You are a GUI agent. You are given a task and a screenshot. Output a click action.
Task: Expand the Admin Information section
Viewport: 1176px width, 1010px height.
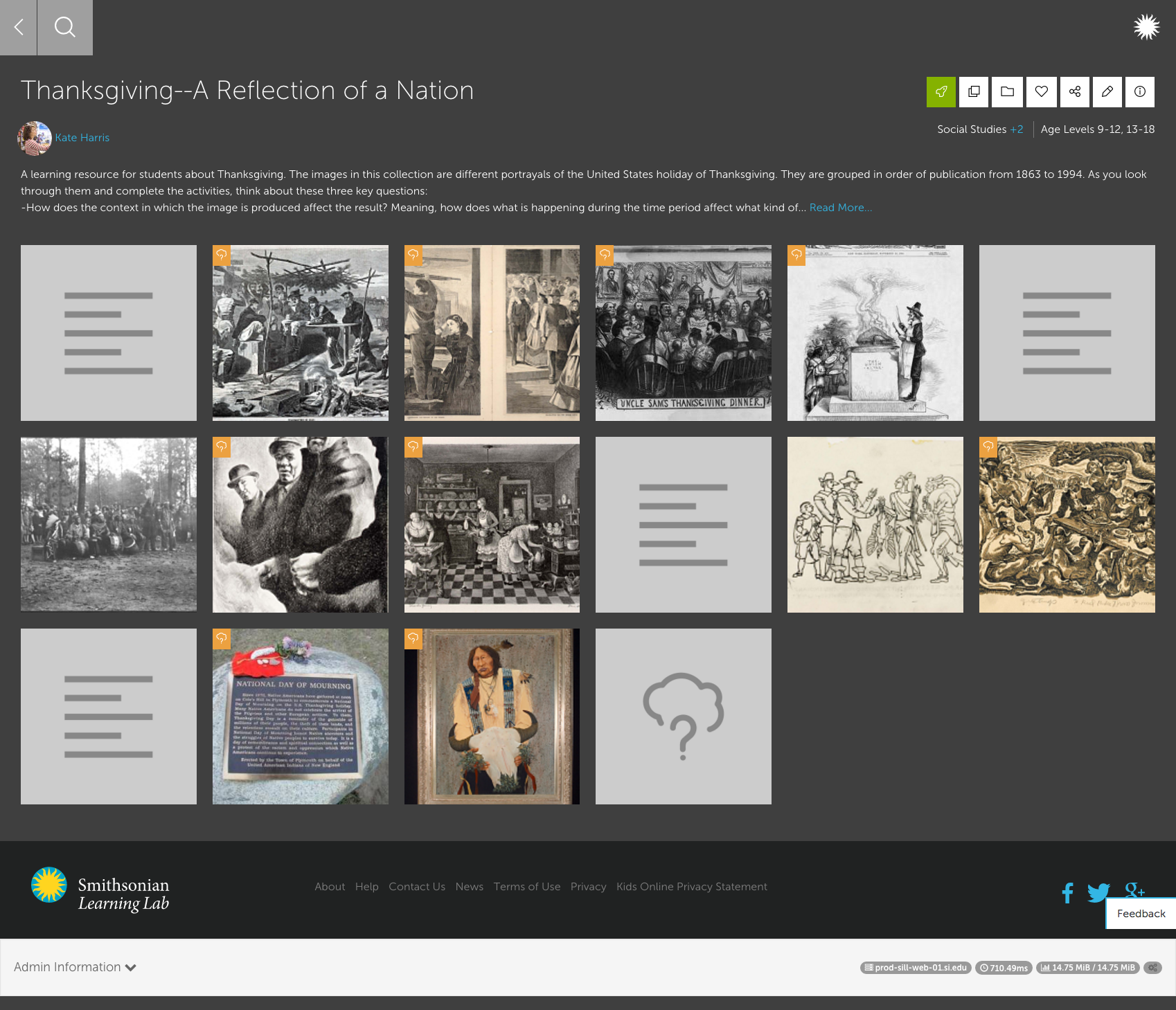75,967
